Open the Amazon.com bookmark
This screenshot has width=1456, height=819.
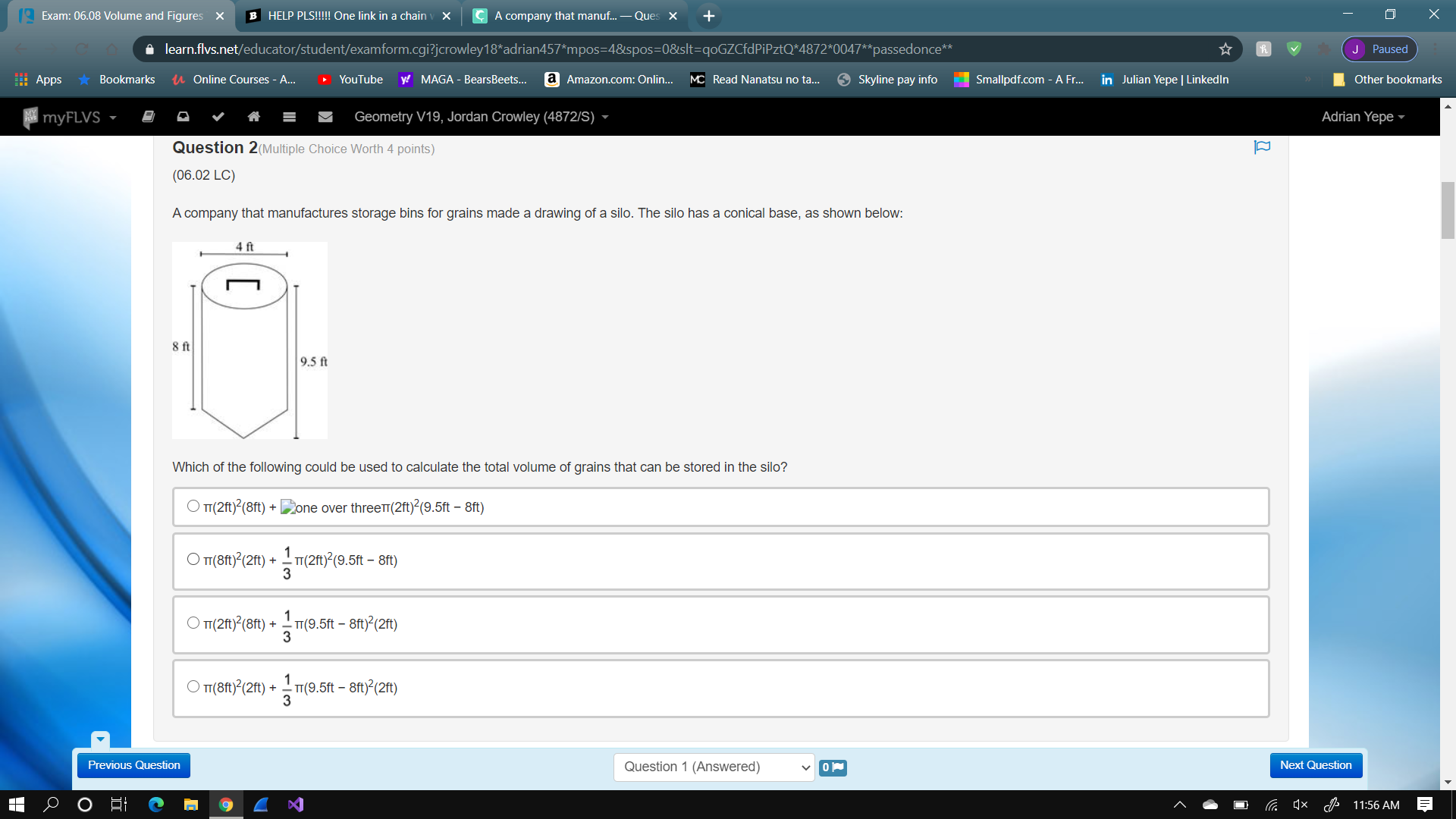pyautogui.click(x=609, y=80)
